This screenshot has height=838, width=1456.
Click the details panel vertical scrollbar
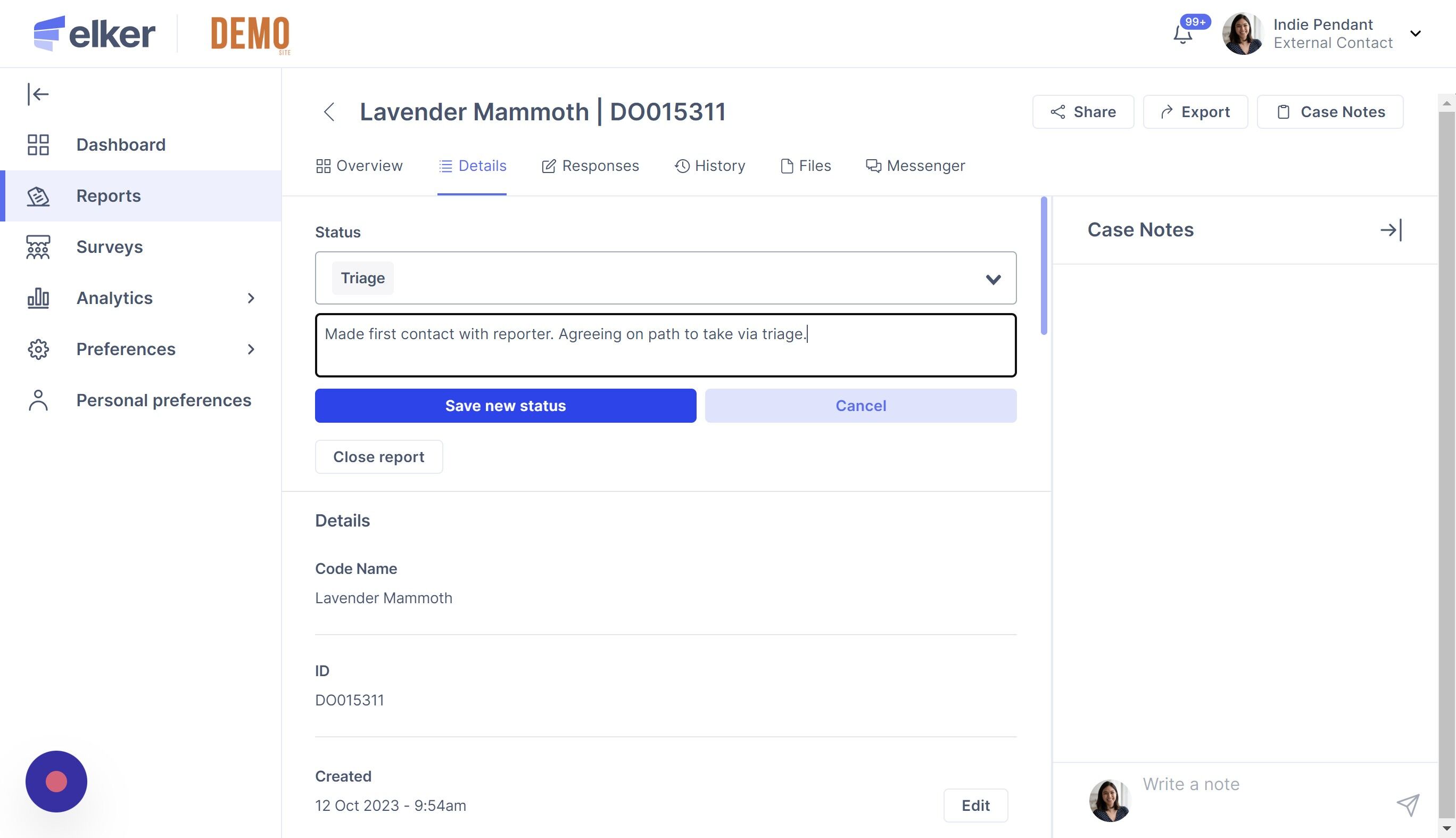1044,266
